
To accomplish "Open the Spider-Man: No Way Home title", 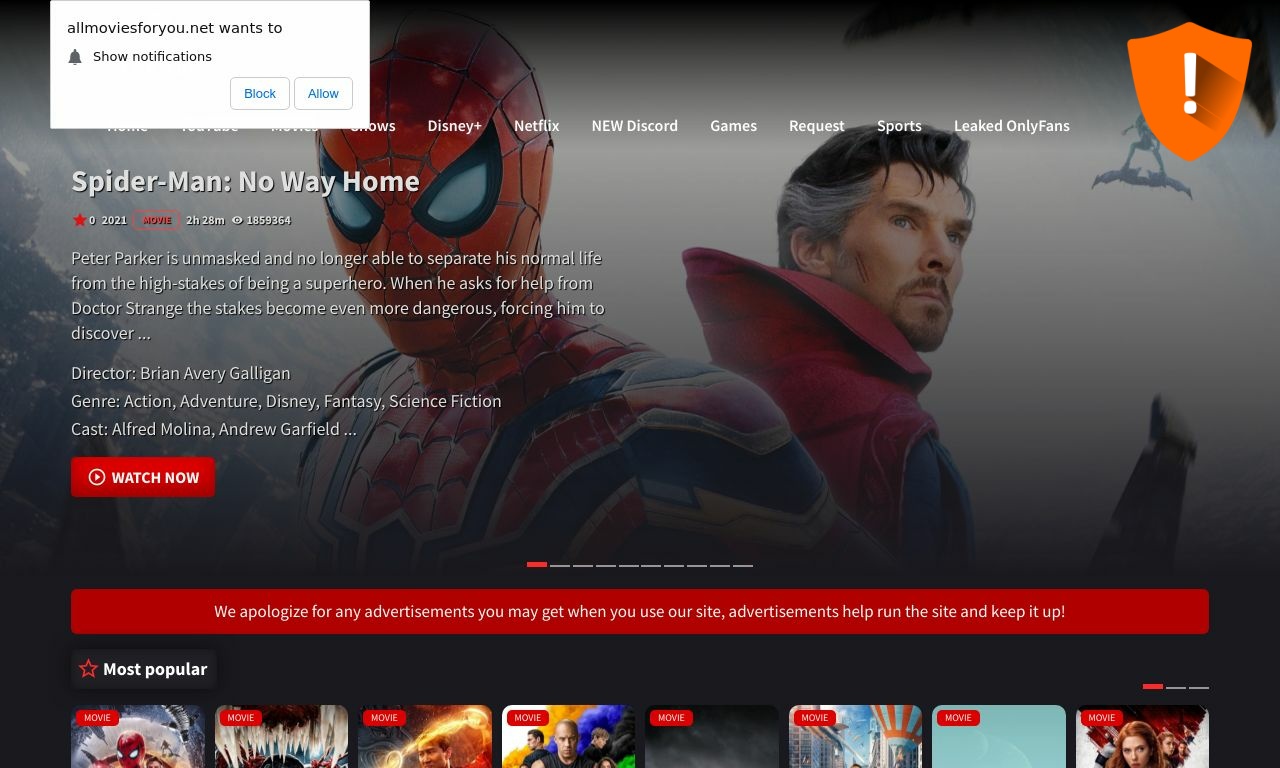I will pos(246,181).
